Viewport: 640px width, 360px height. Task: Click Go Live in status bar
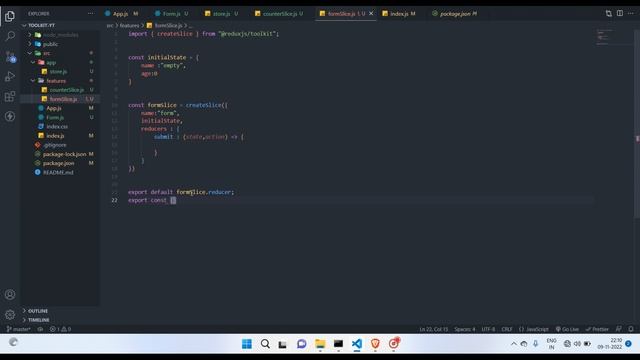tap(567, 329)
